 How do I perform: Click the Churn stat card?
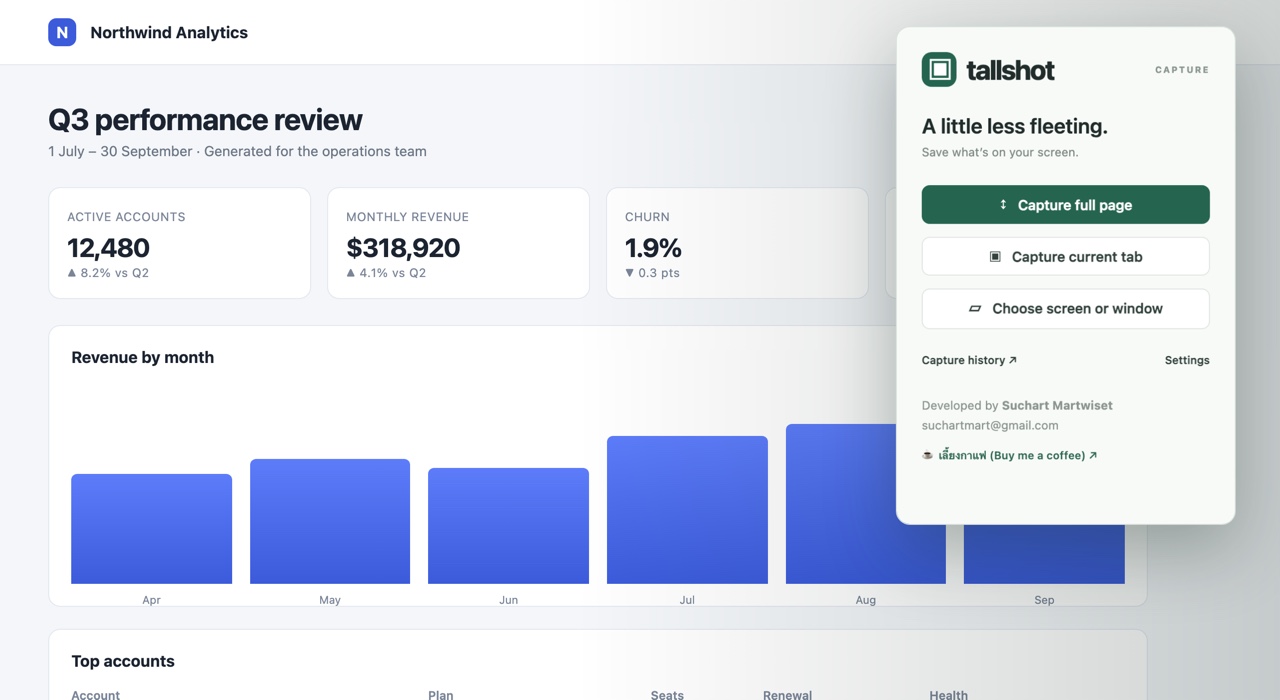point(737,243)
